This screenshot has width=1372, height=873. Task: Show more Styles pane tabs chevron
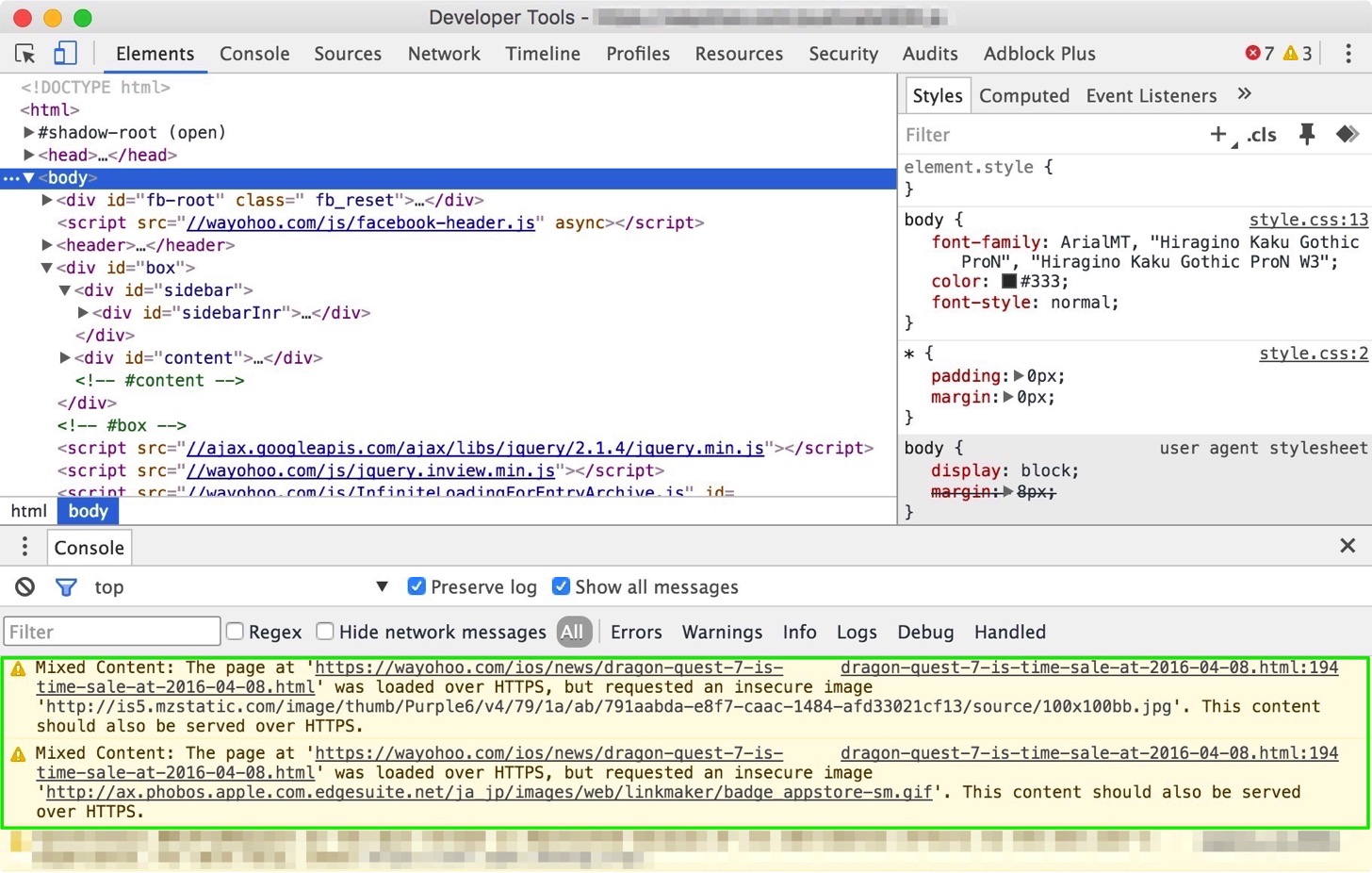[1244, 93]
